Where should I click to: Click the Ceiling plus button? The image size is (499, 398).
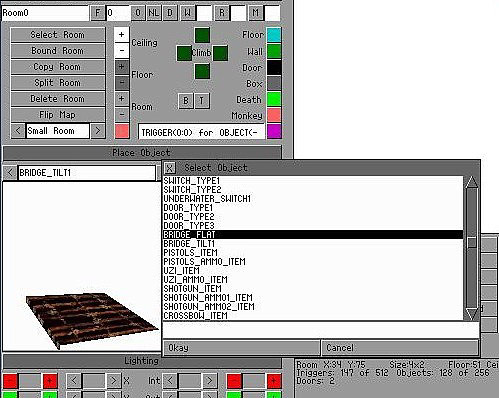[x=122, y=35]
